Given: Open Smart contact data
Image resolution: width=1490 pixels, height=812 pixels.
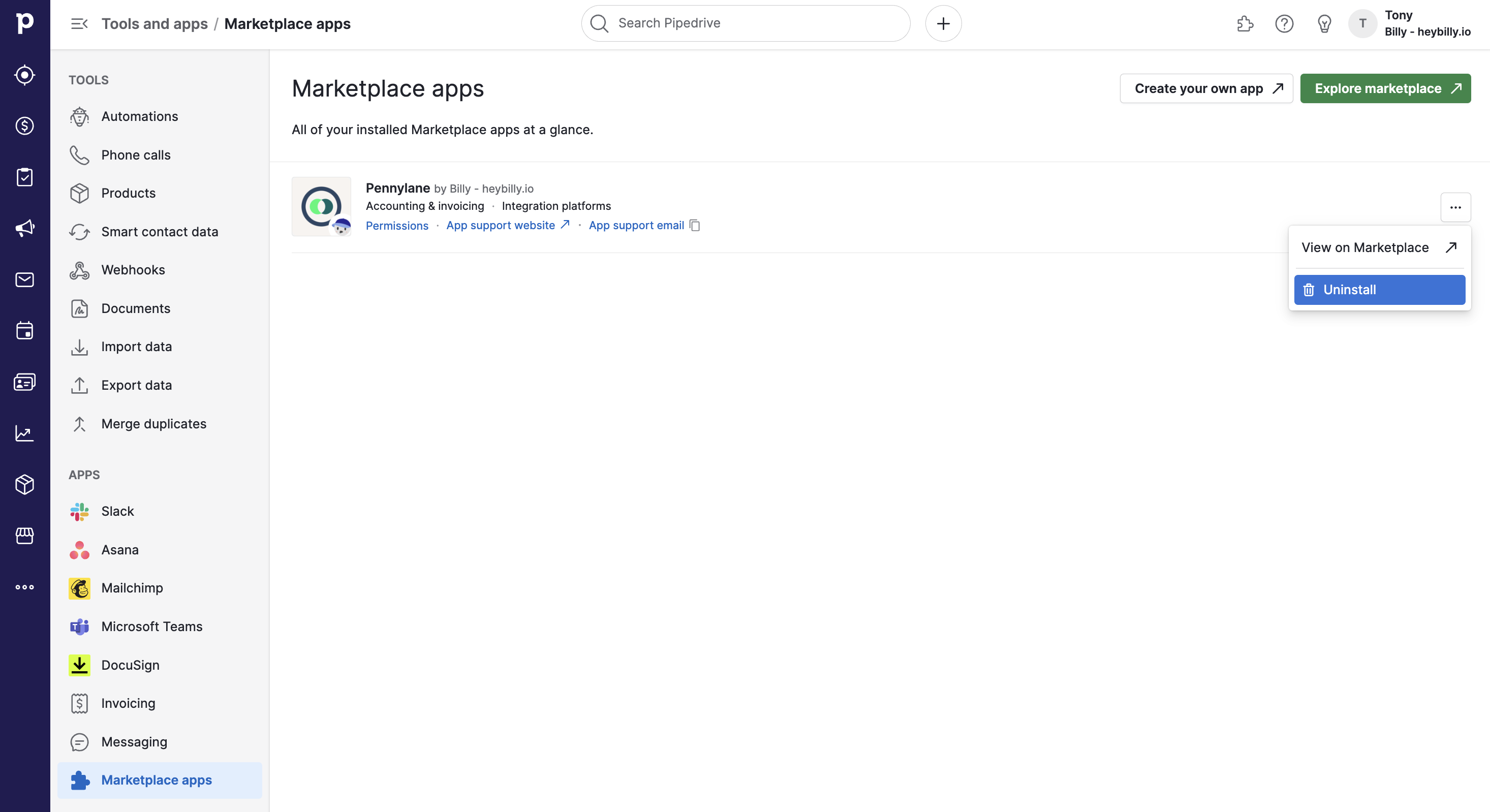Looking at the screenshot, I should coord(160,232).
